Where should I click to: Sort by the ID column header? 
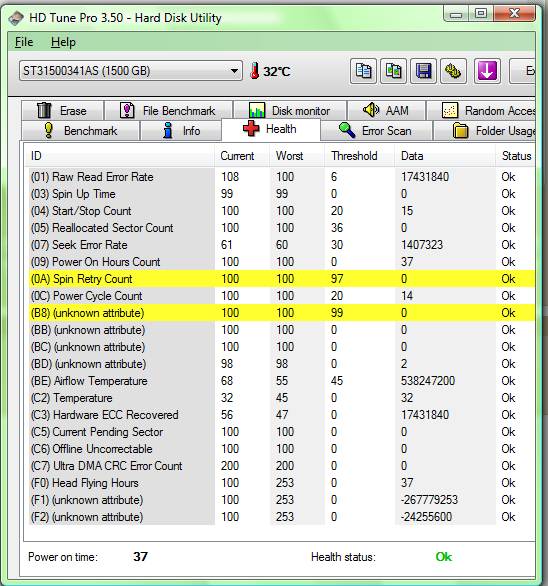[120, 155]
